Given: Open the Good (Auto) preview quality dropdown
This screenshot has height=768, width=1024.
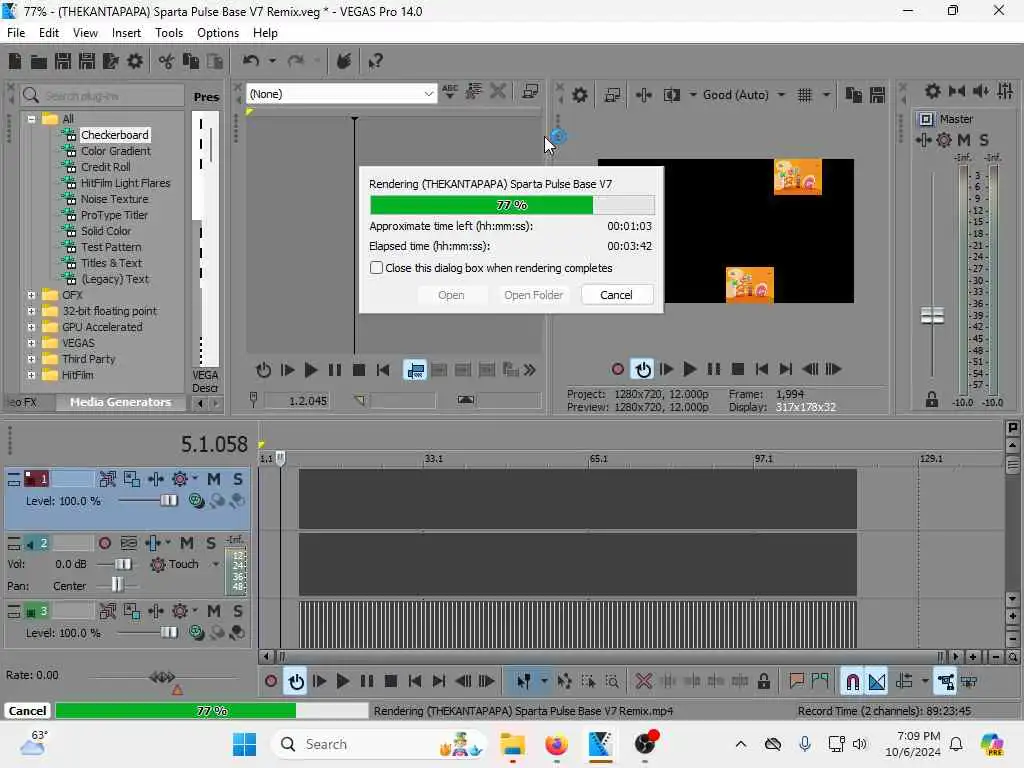Looking at the screenshot, I should click(782, 95).
